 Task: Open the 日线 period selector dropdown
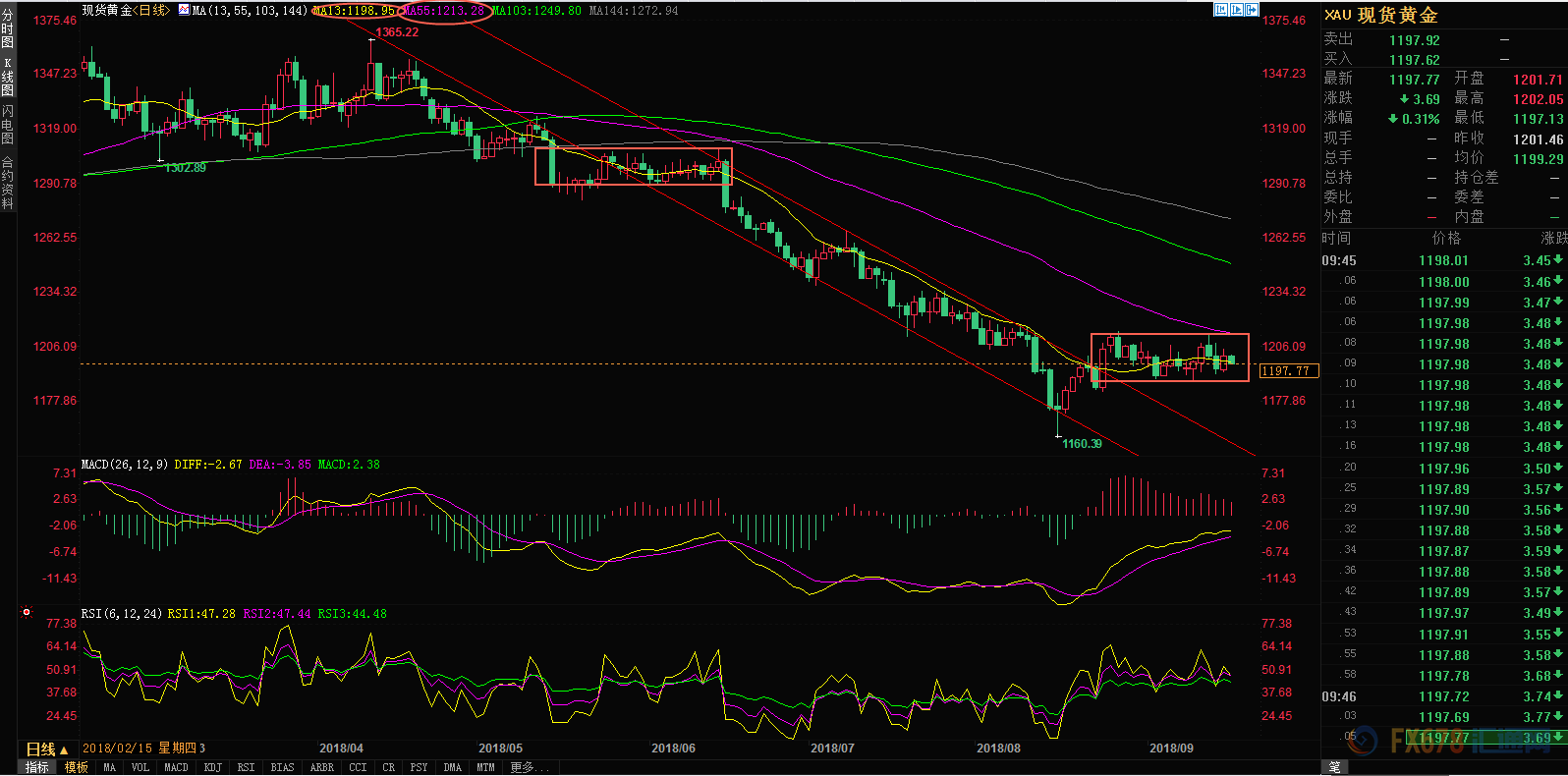46,749
